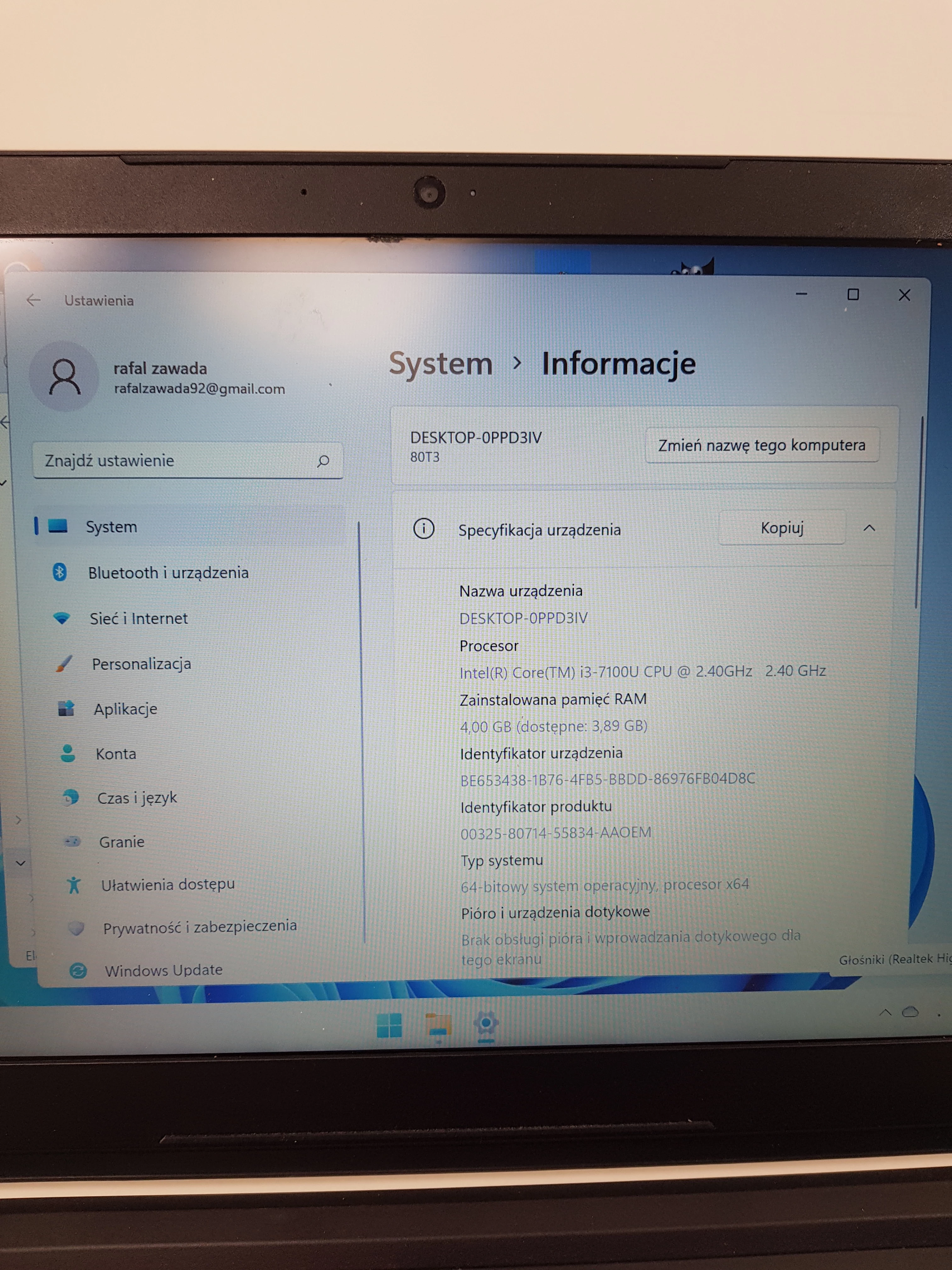Click the Informacje page heading

pyautogui.click(x=619, y=364)
